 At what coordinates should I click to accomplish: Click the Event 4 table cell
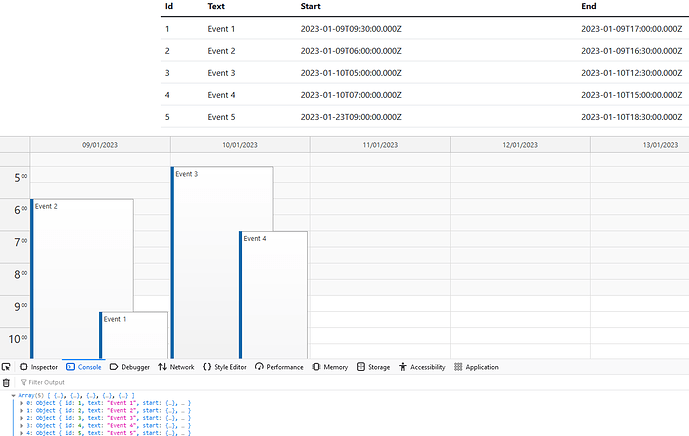point(221,95)
